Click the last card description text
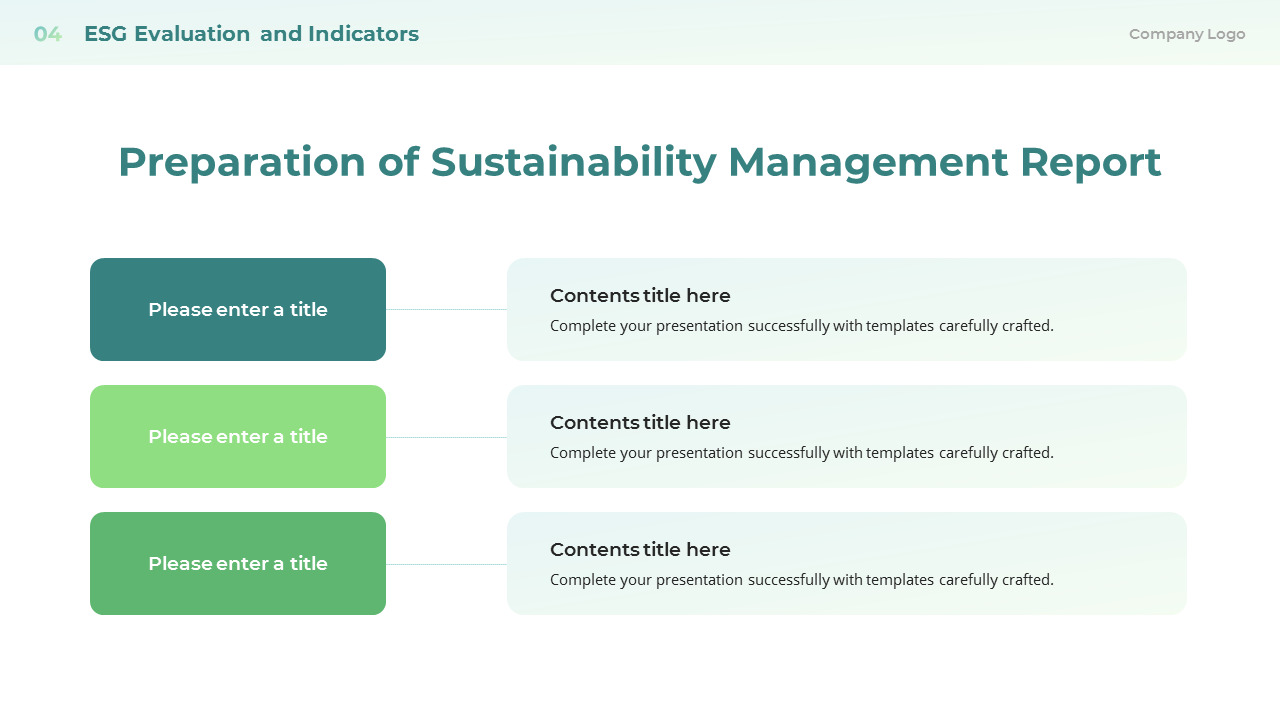Screen dimensions: 1280x720 801,579
